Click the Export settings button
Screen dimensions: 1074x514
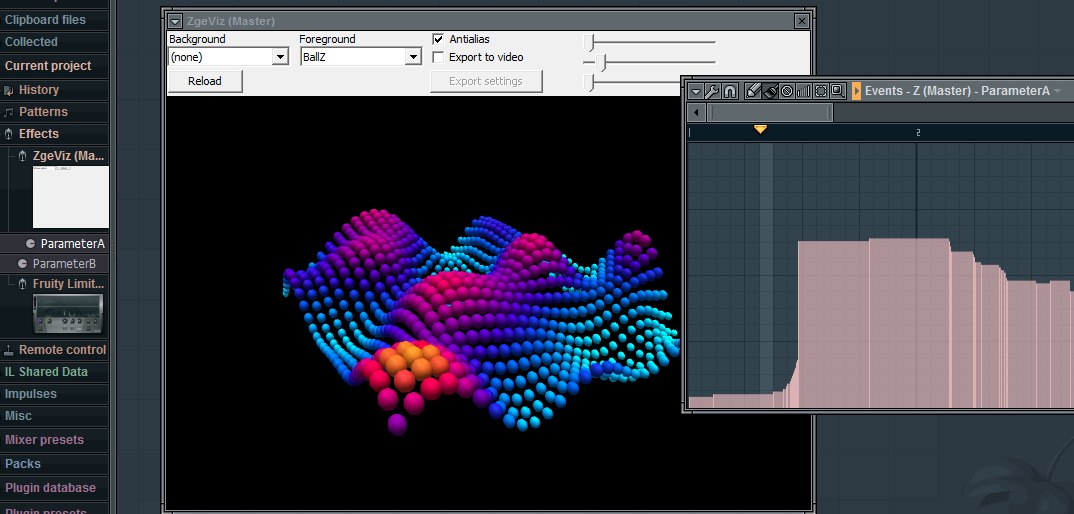point(486,81)
